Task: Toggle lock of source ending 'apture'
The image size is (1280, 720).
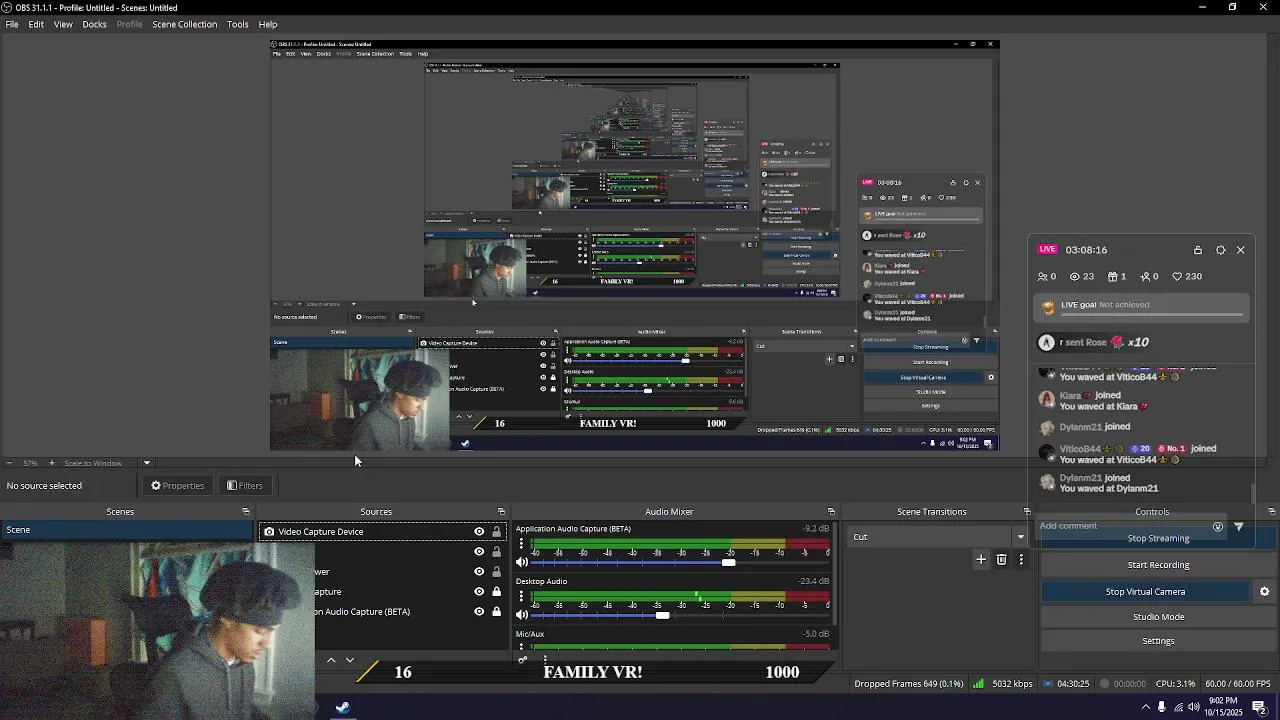Action: (496, 592)
